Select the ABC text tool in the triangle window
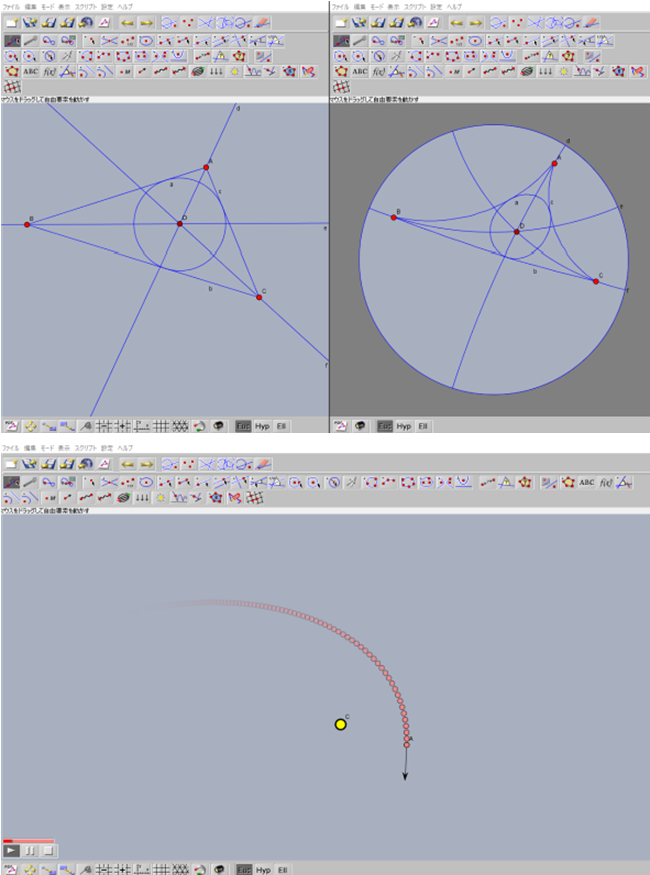This screenshot has width=650, height=875. pos(30,71)
